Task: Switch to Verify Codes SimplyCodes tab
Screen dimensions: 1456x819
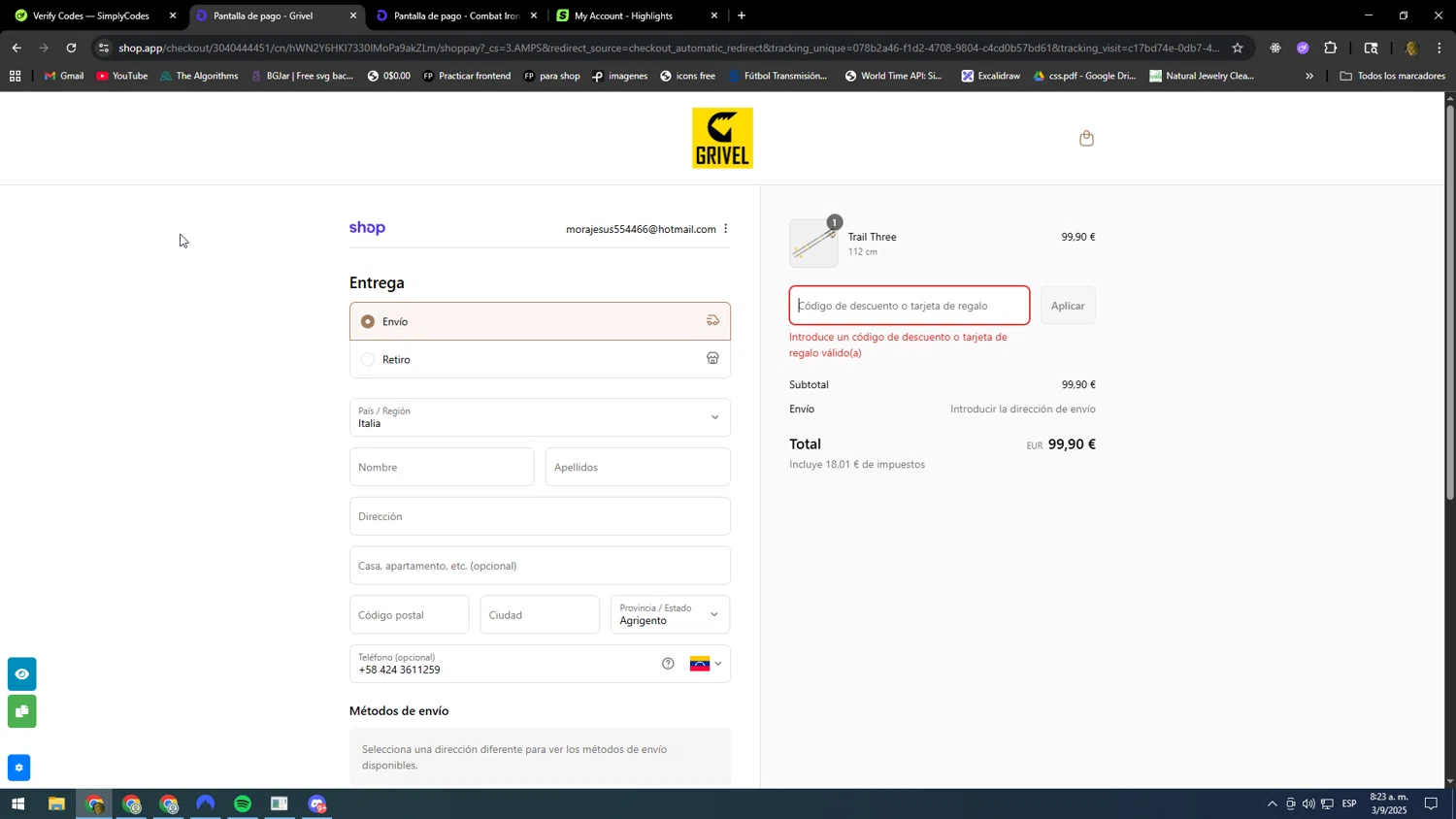Action: coord(93,16)
